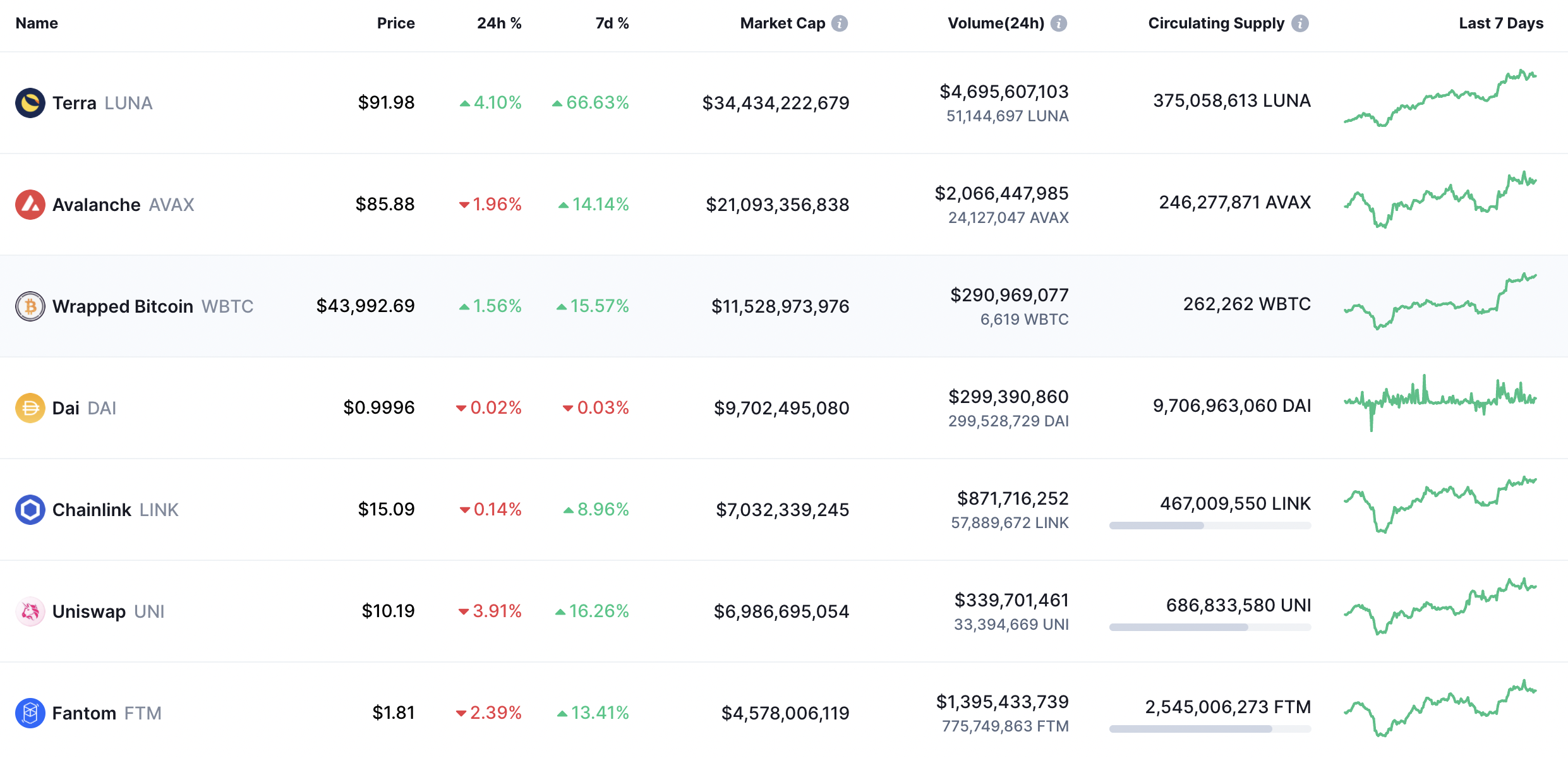This screenshot has height=758, width=1568.
Task: Click Terra's price $91.98
Action: (386, 102)
